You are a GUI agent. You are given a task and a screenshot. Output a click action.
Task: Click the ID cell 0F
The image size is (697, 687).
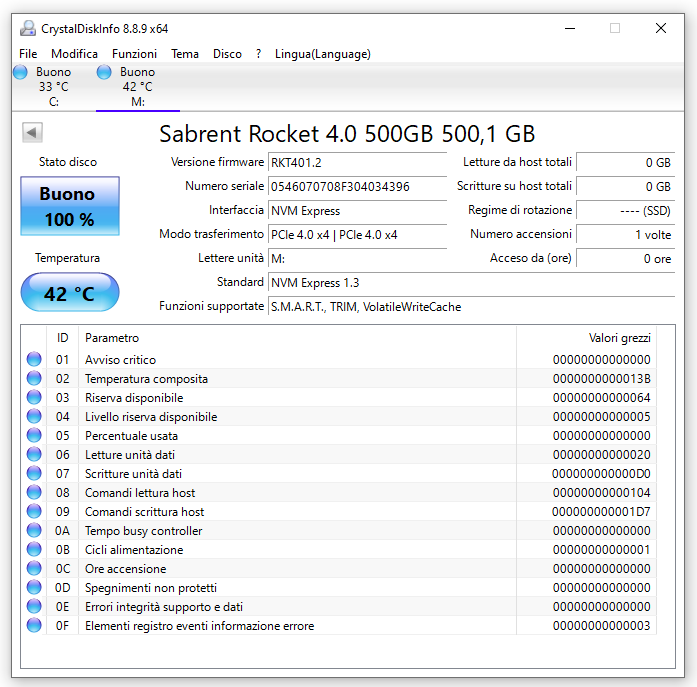coord(62,626)
